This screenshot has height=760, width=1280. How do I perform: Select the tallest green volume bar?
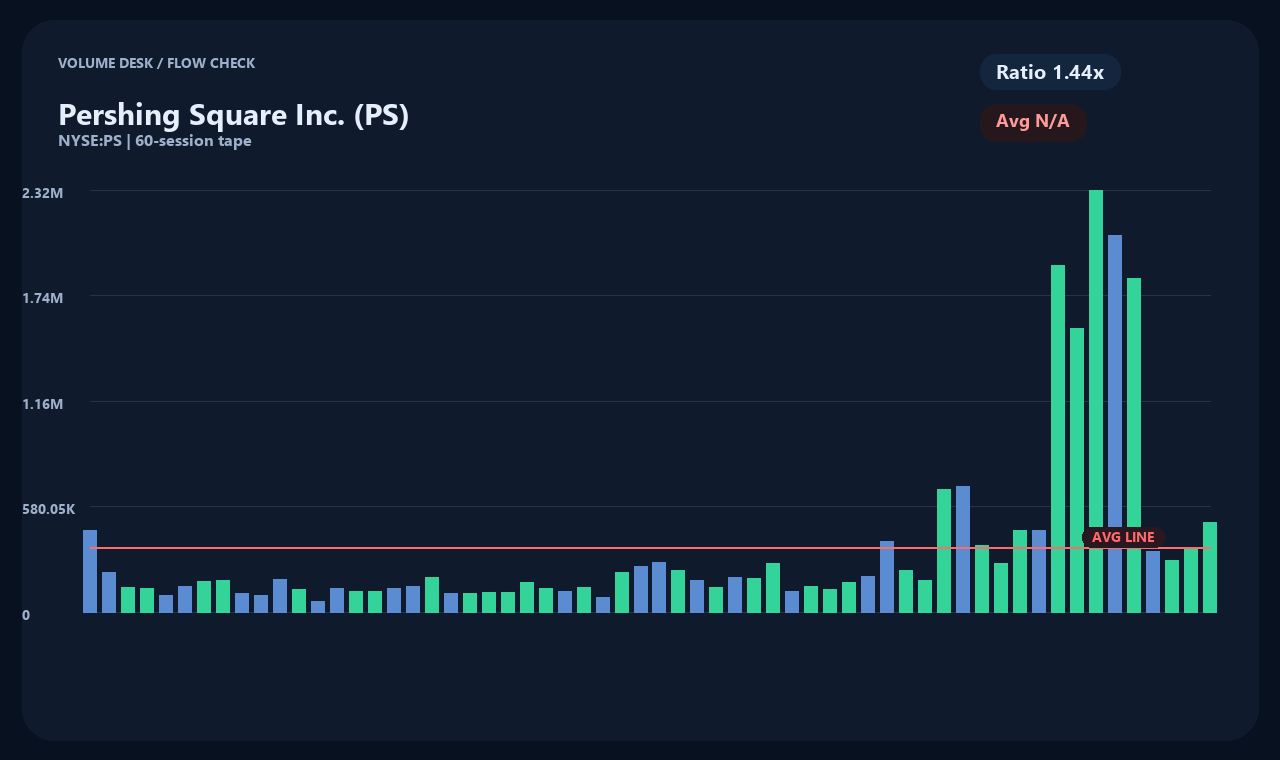[x=1096, y=401]
